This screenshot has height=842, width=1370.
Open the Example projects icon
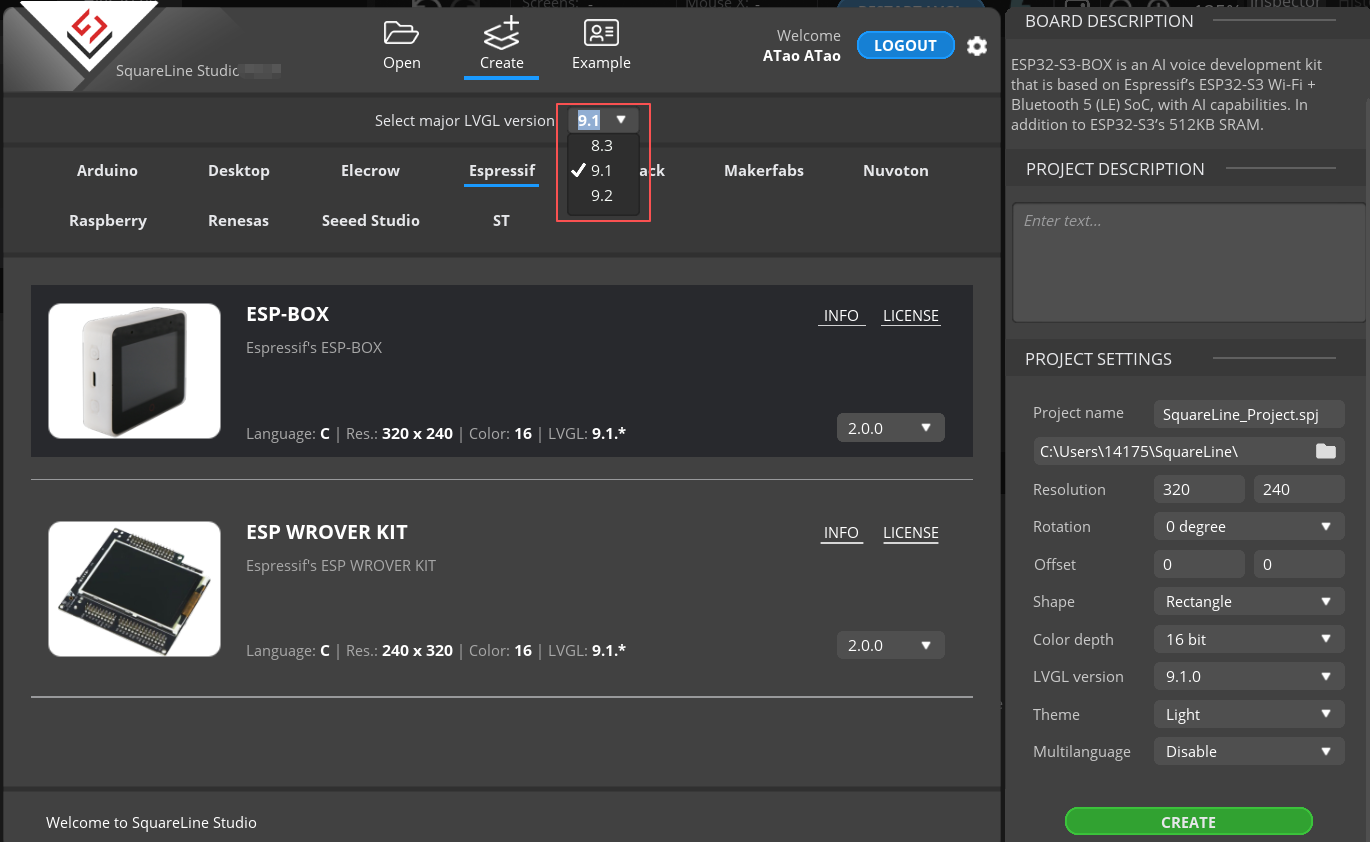(601, 33)
